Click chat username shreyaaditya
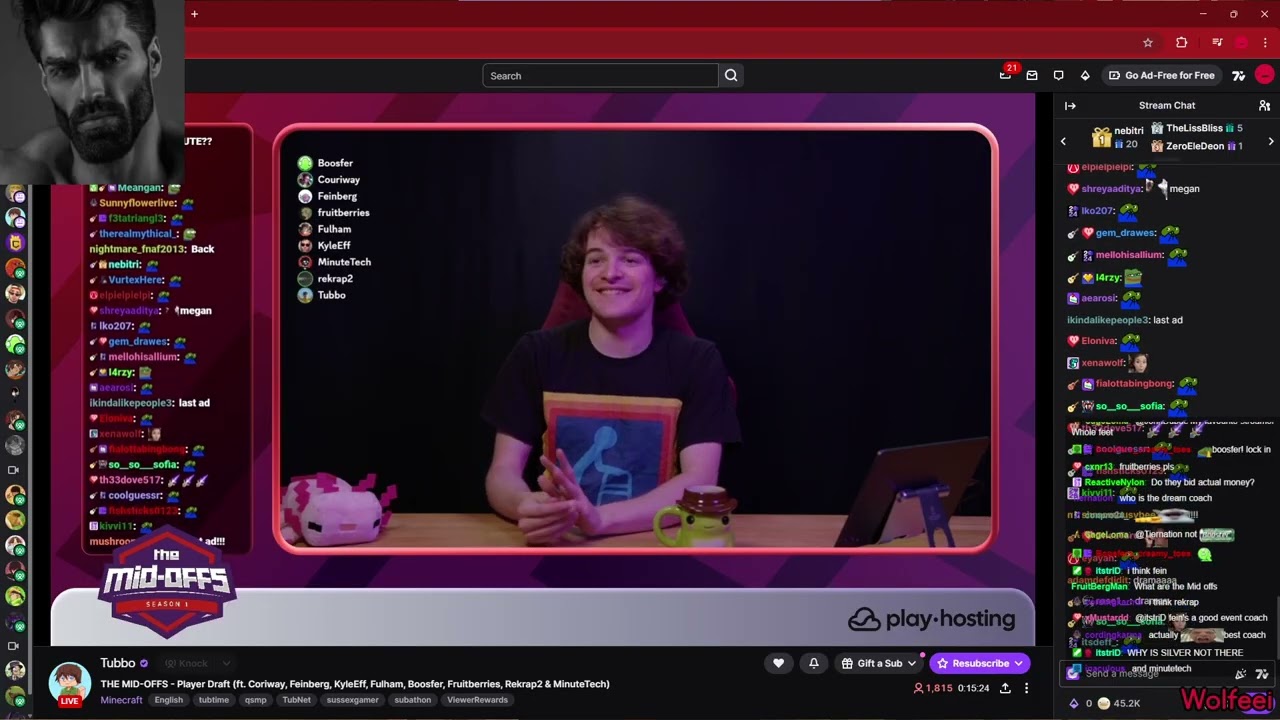1280x720 pixels. (1111, 189)
